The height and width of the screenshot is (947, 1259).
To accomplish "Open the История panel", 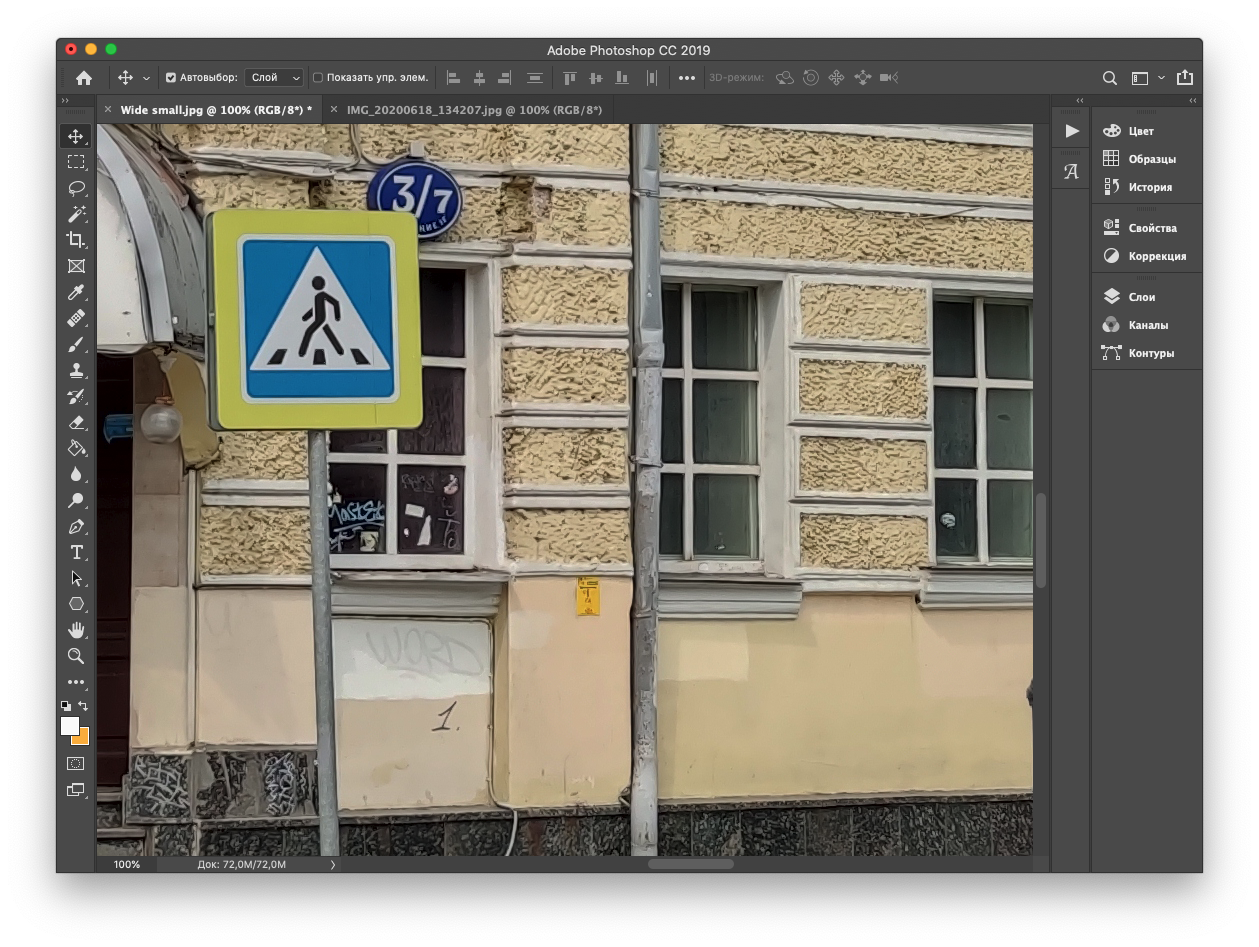I will [x=1149, y=187].
